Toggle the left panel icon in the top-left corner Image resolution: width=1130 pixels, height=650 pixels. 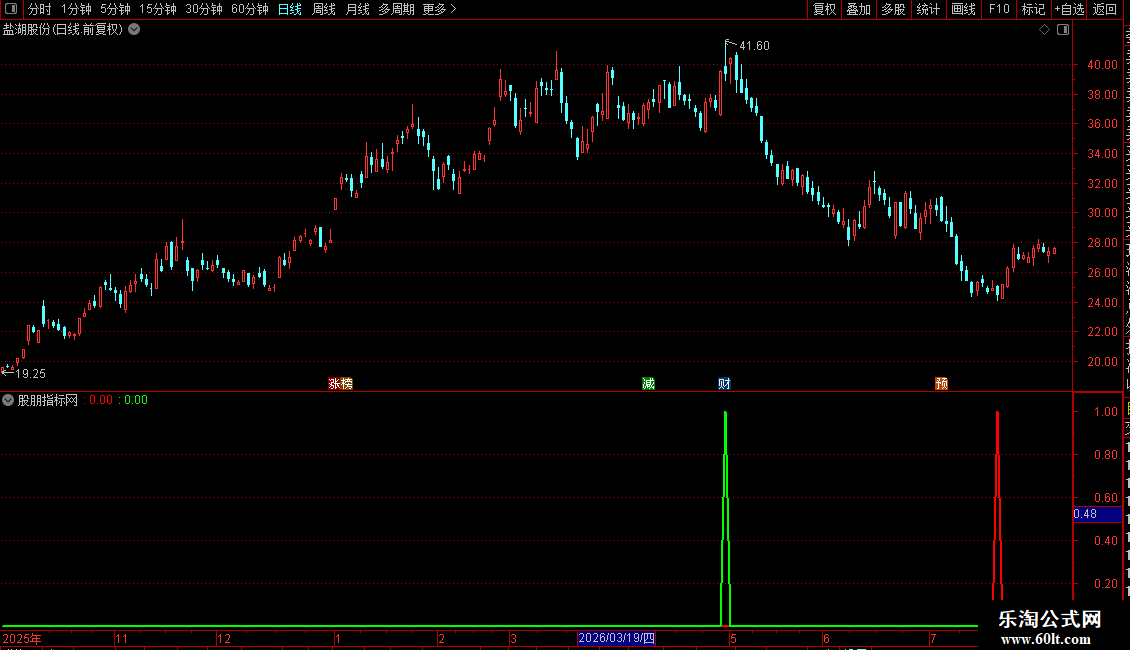click(x=11, y=9)
